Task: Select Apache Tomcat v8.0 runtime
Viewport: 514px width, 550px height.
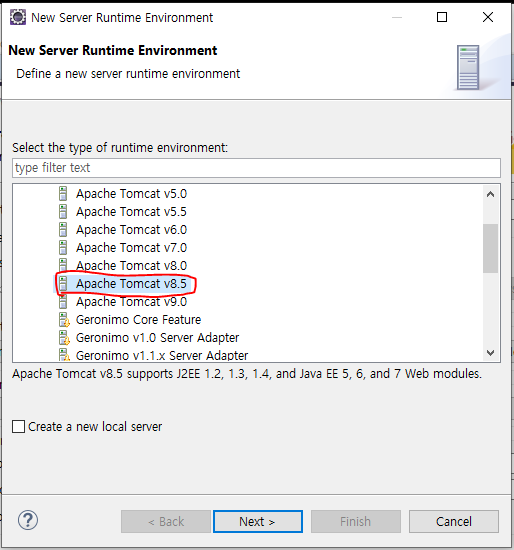Action: coord(132,266)
